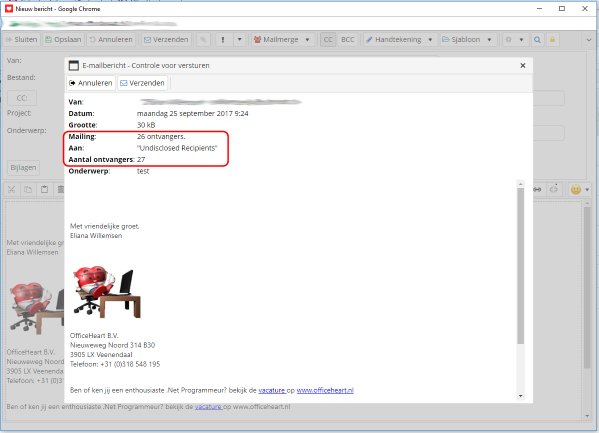Image resolution: width=599 pixels, height=433 pixels.
Task: Open the smiley emoji picker
Action: 576,189
